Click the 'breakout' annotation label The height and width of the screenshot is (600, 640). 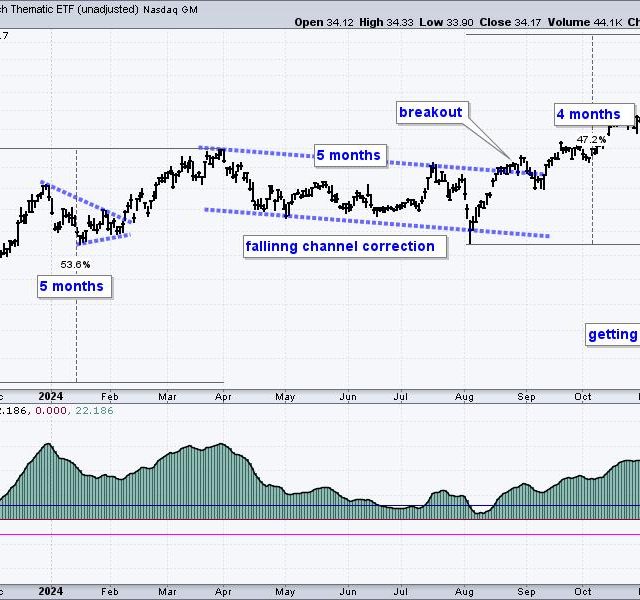click(431, 112)
